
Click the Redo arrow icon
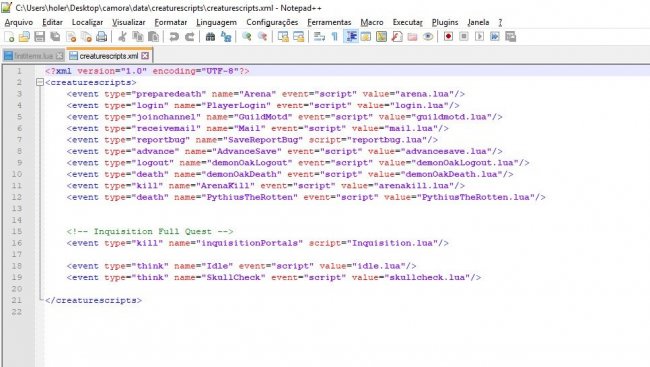[x=189, y=37]
